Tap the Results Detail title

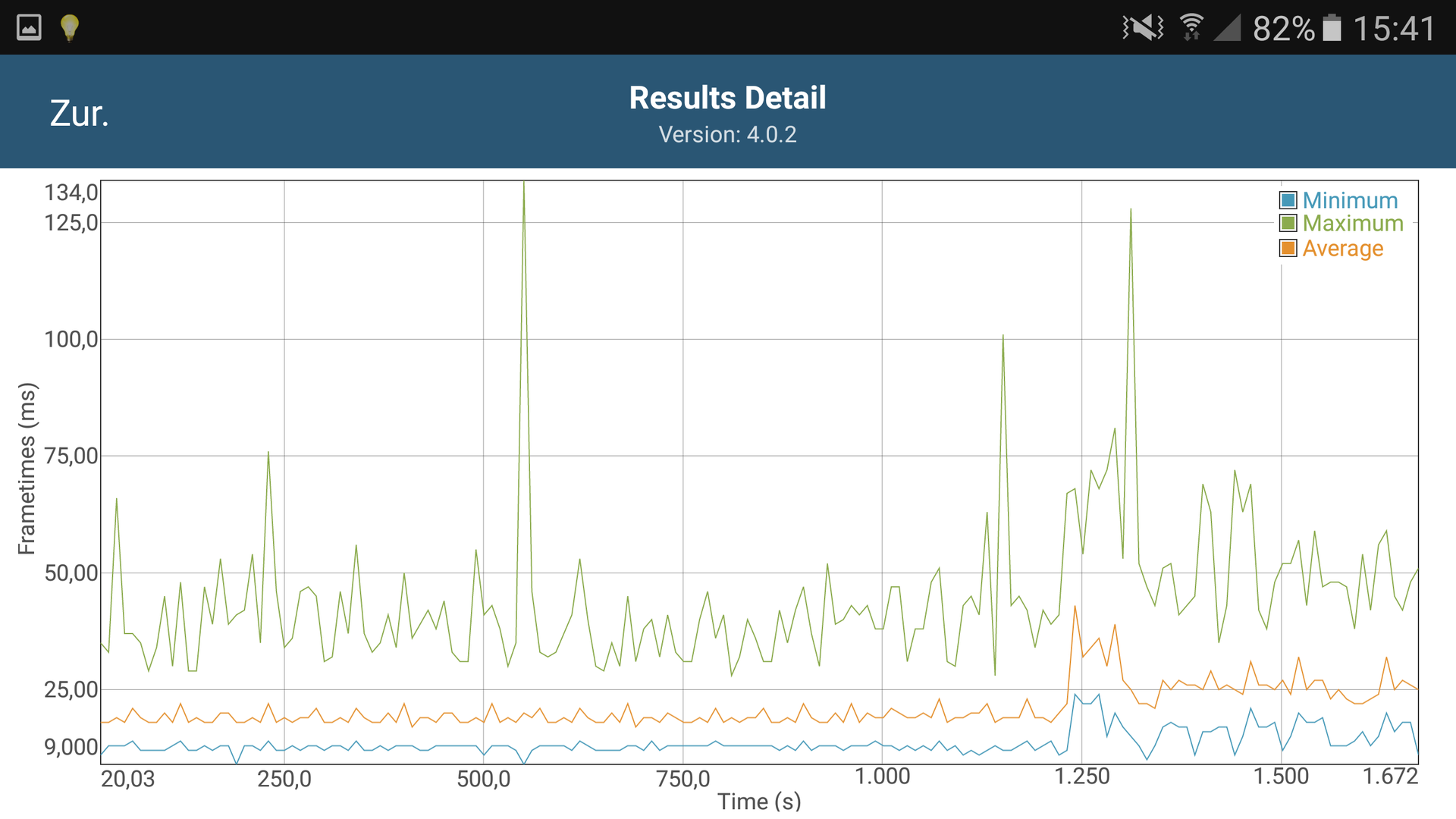point(727,98)
